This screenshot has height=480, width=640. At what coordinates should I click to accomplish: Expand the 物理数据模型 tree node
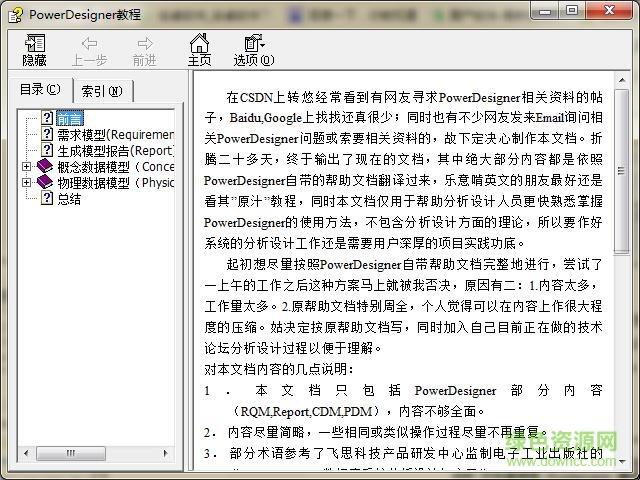(x=26, y=182)
